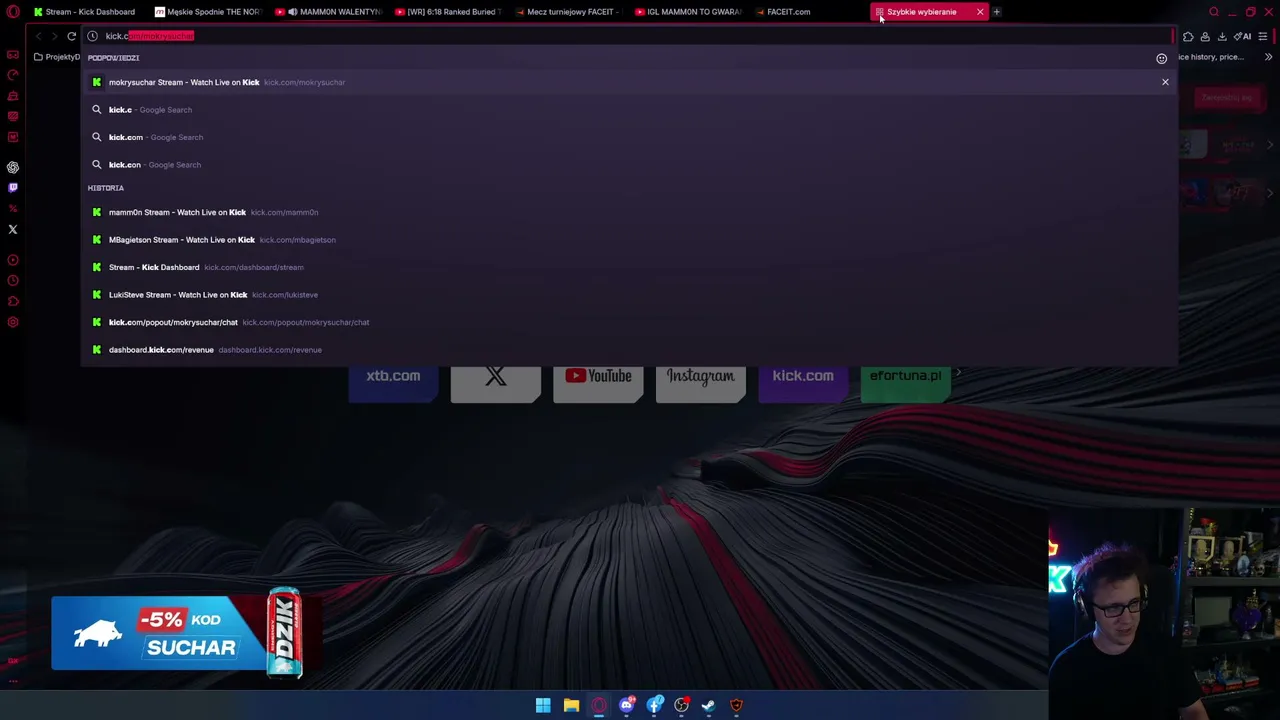Open dashboard.kick.com/revenue history entry
1280x720 pixels.
[630, 350]
